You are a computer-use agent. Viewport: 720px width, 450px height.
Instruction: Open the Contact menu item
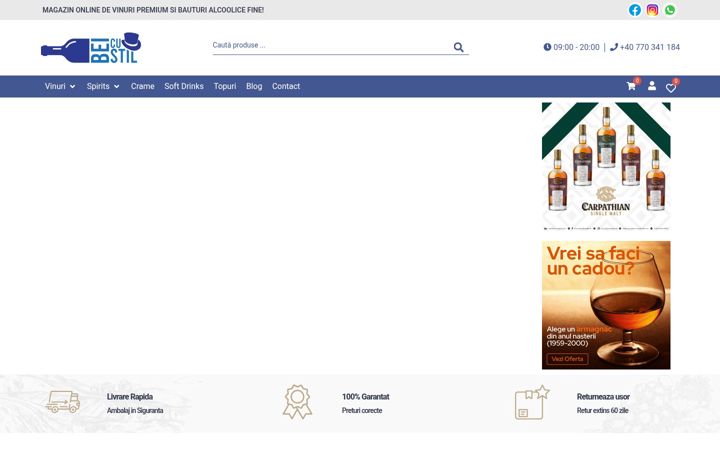click(x=286, y=86)
